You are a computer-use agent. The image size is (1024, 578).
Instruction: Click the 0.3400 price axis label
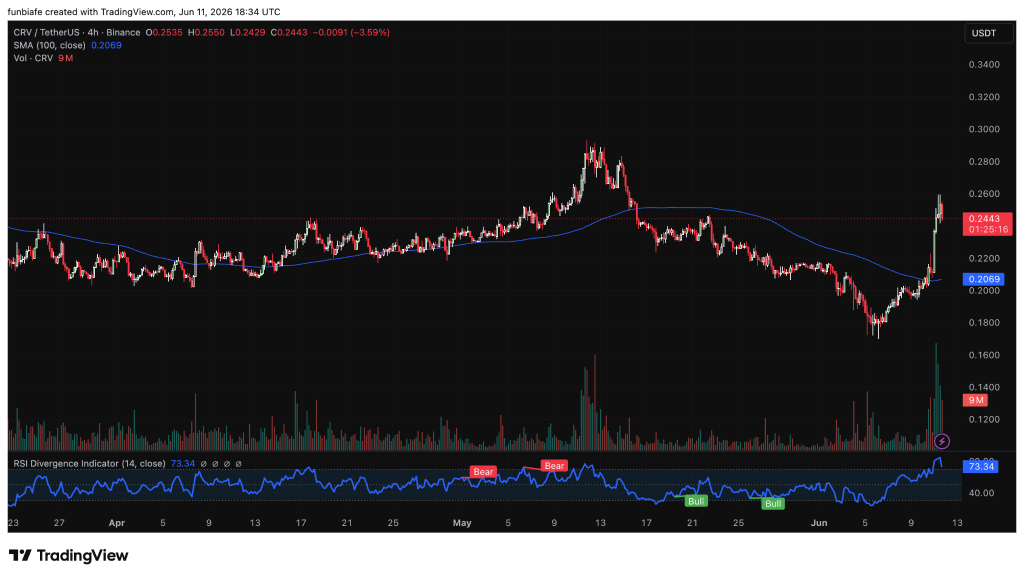pos(984,65)
